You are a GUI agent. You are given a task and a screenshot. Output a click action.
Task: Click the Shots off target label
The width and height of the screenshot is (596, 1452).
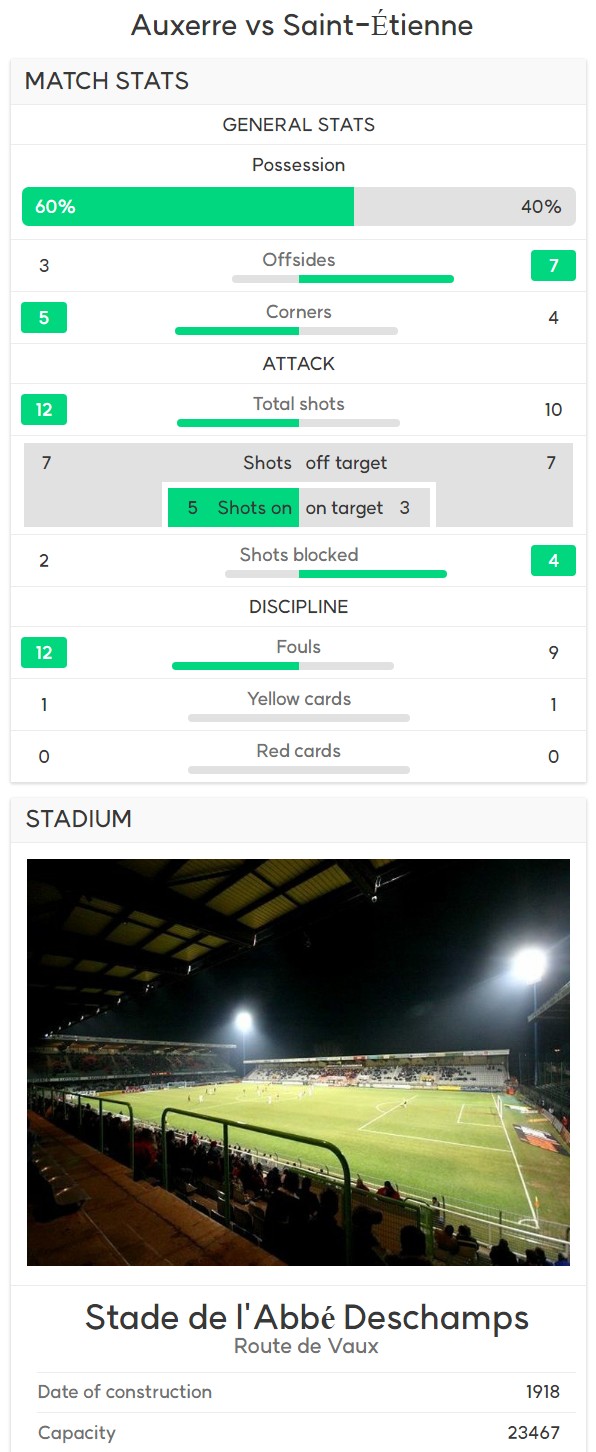tap(315, 463)
